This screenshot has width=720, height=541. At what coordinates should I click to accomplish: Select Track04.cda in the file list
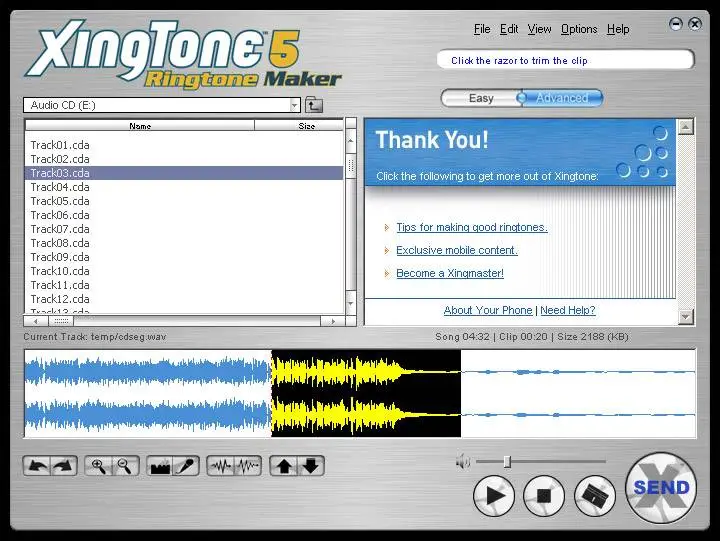(184, 187)
